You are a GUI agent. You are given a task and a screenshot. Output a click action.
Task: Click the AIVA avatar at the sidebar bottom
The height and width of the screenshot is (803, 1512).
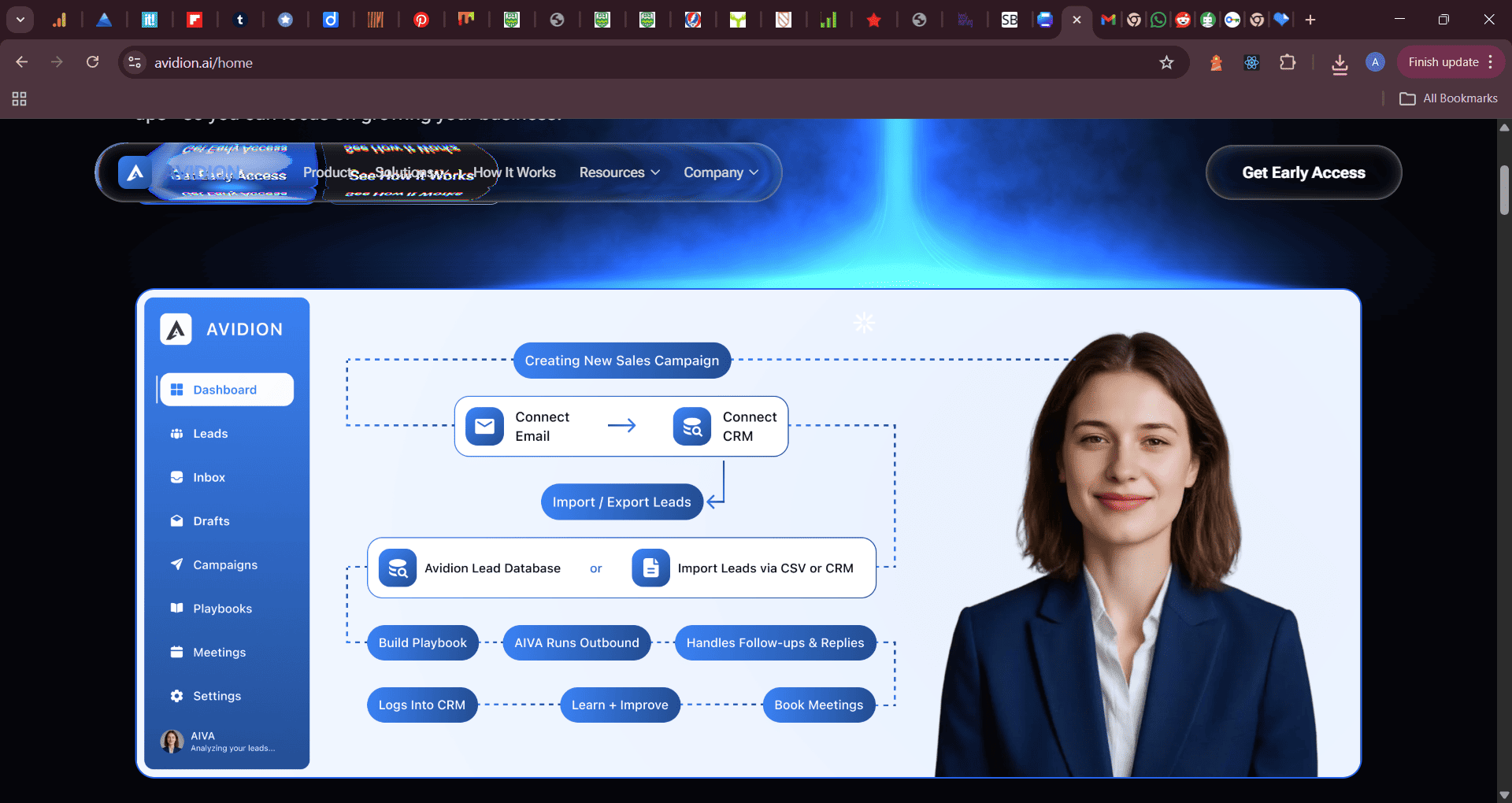[172, 741]
